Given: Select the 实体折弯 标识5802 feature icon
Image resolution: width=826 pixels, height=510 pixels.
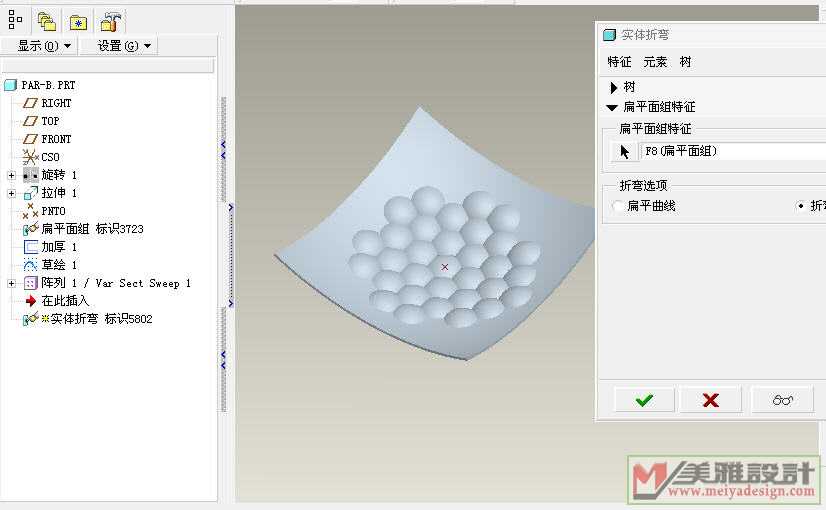Looking at the screenshot, I should point(31,319).
